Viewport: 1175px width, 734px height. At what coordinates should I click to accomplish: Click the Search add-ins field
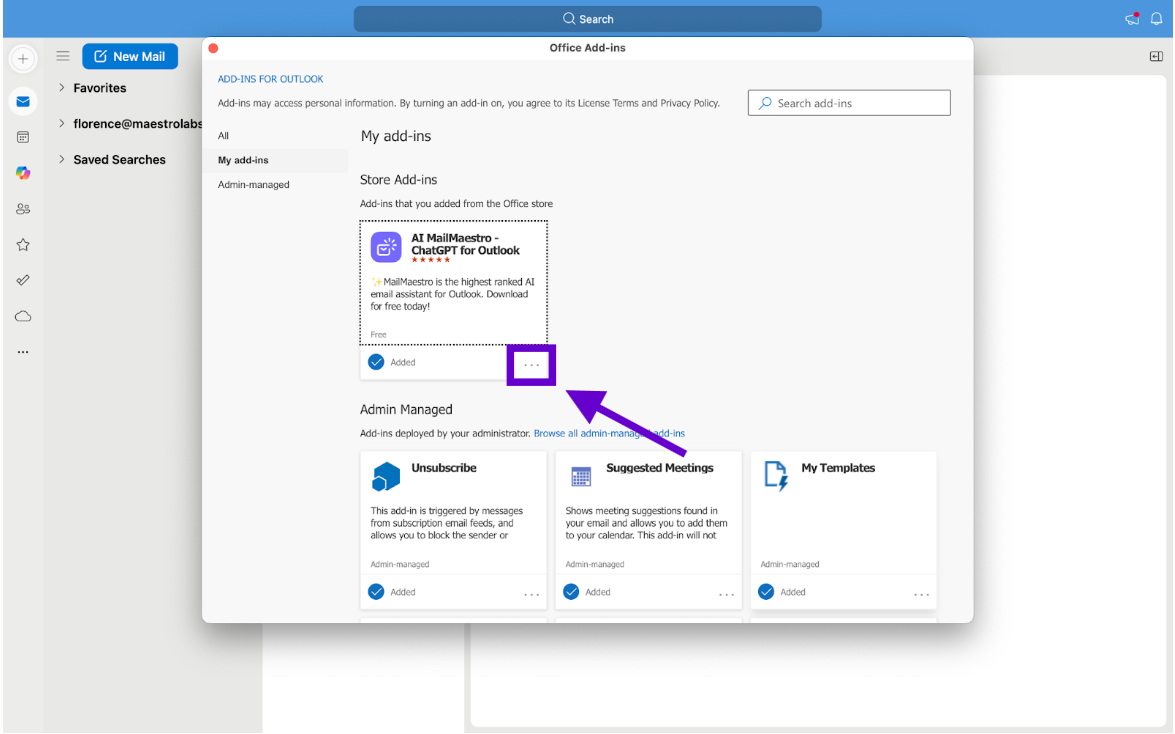click(849, 103)
